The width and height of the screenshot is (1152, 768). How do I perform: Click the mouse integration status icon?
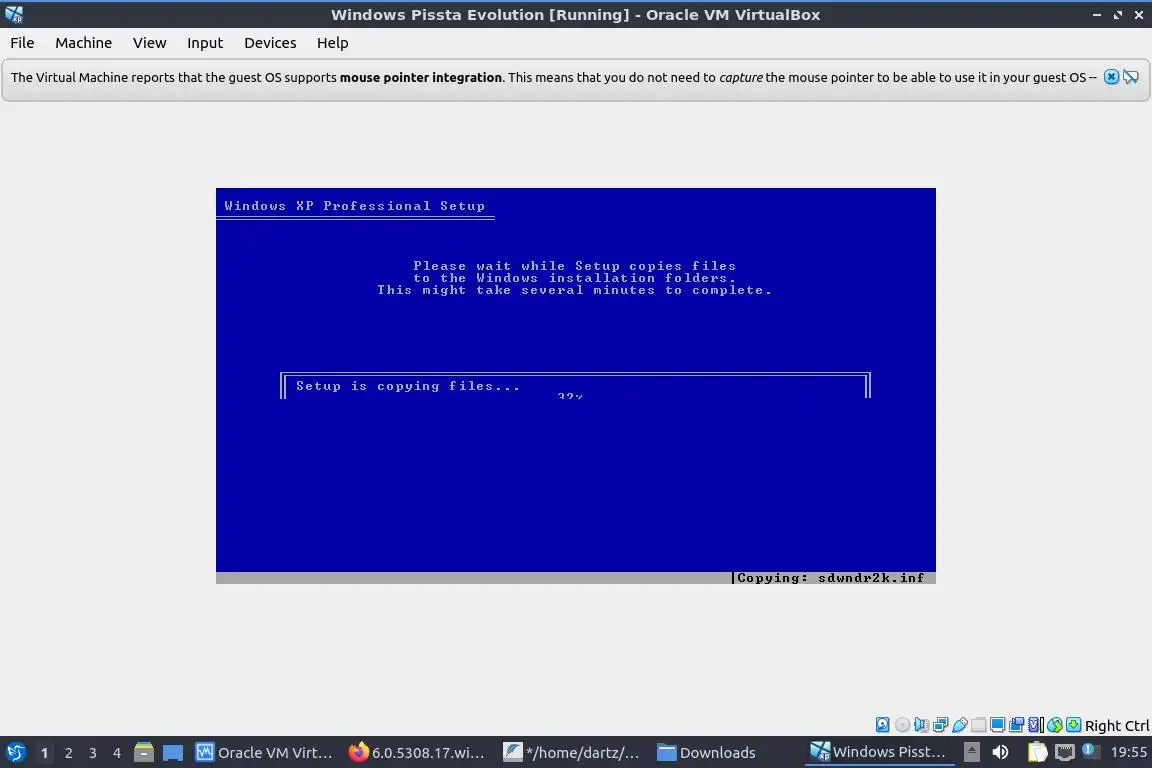point(1055,725)
